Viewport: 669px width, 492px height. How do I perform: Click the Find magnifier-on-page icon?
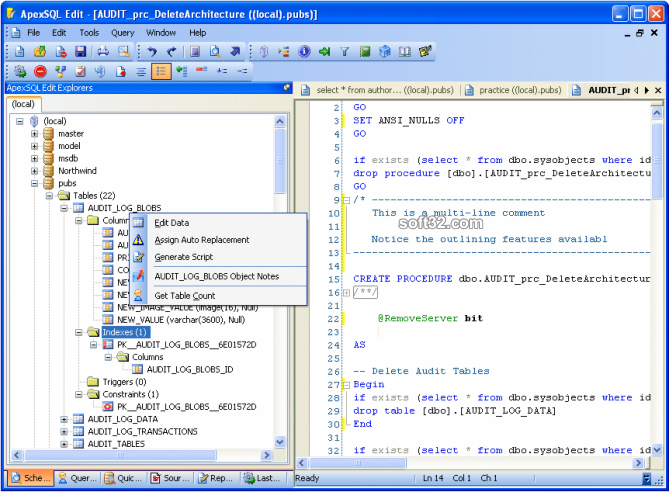(215, 52)
